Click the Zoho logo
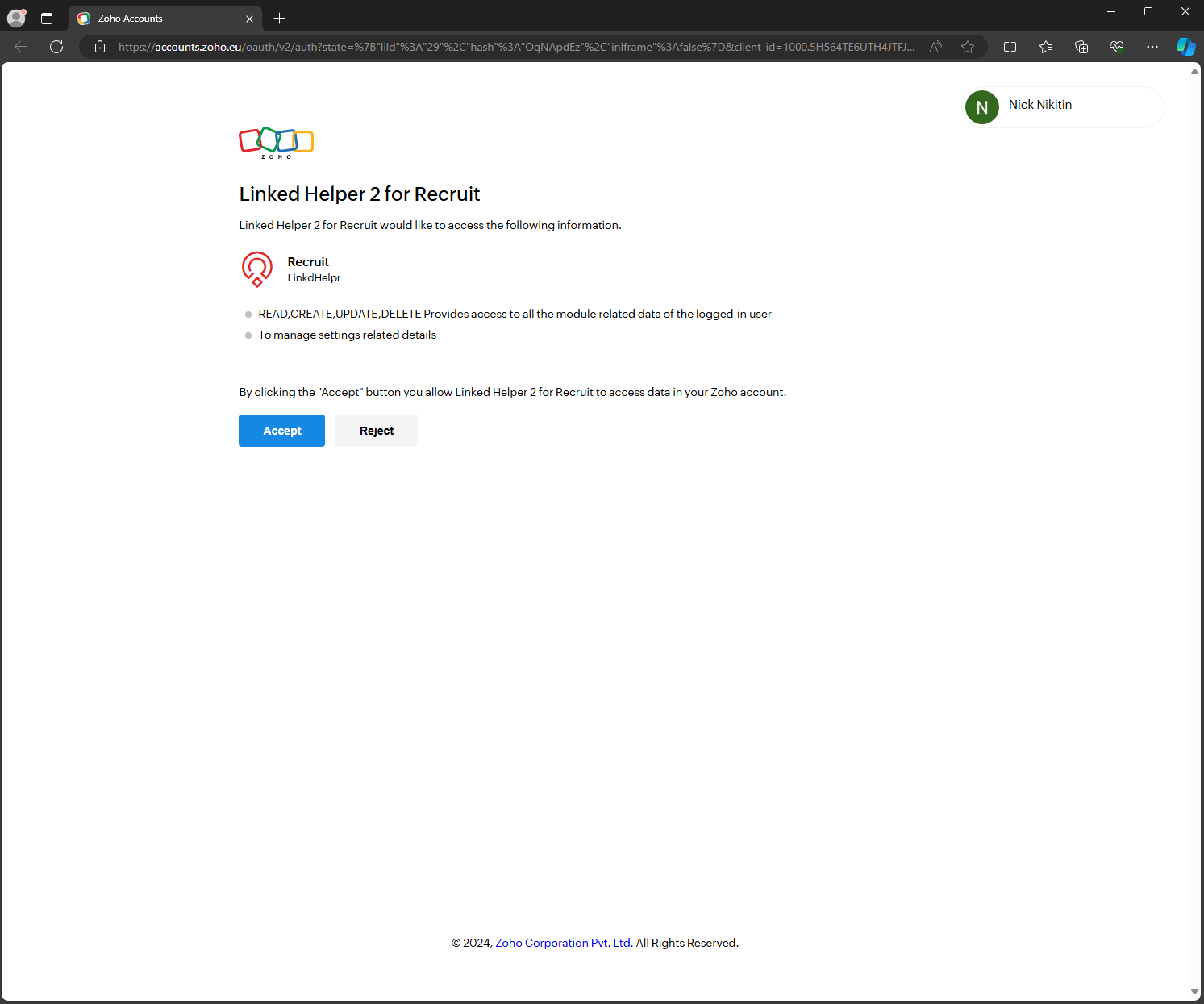Image resolution: width=1204 pixels, height=1004 pixels. (x=276, y=143)
